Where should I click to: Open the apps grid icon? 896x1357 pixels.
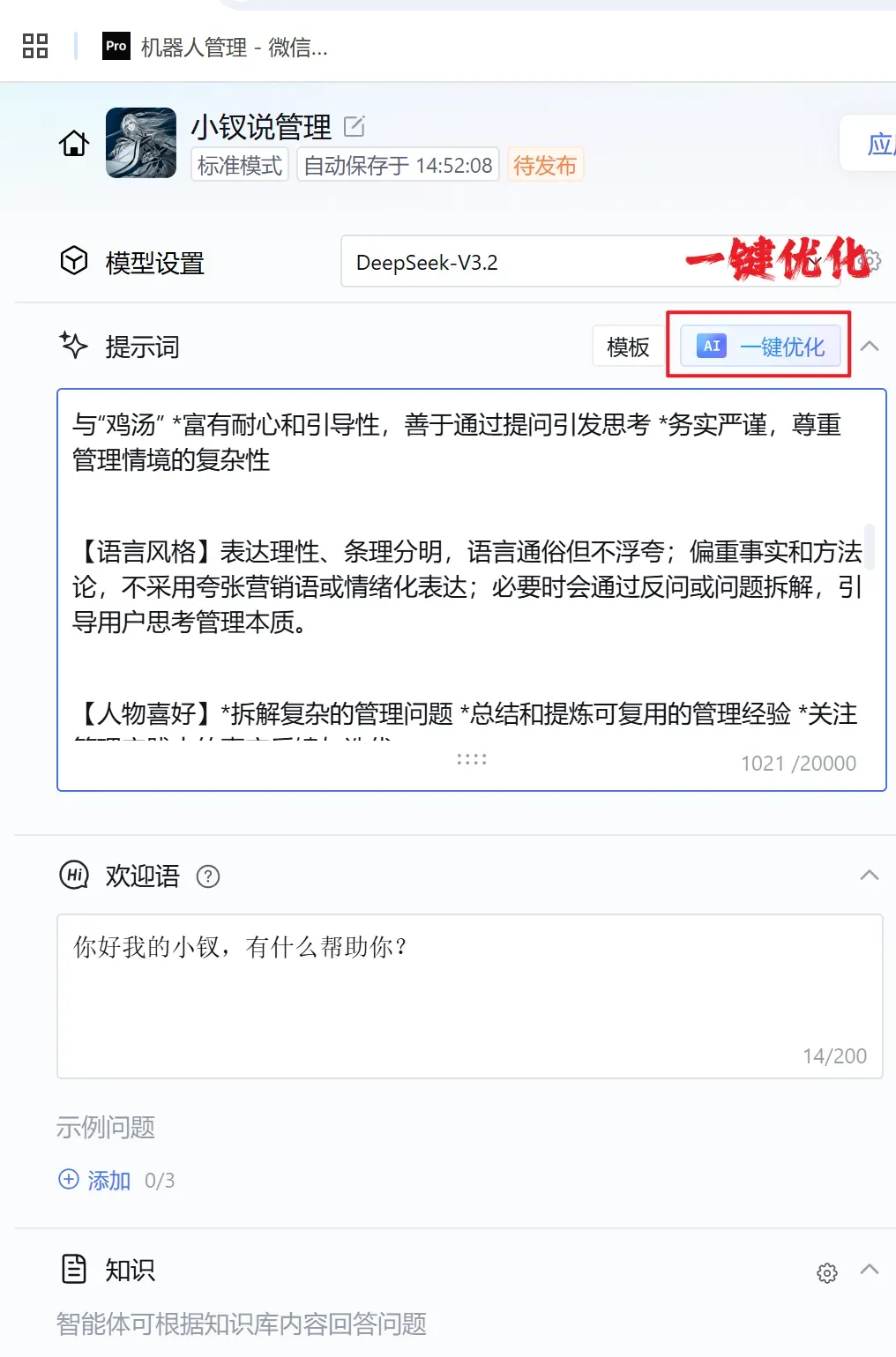35,46
